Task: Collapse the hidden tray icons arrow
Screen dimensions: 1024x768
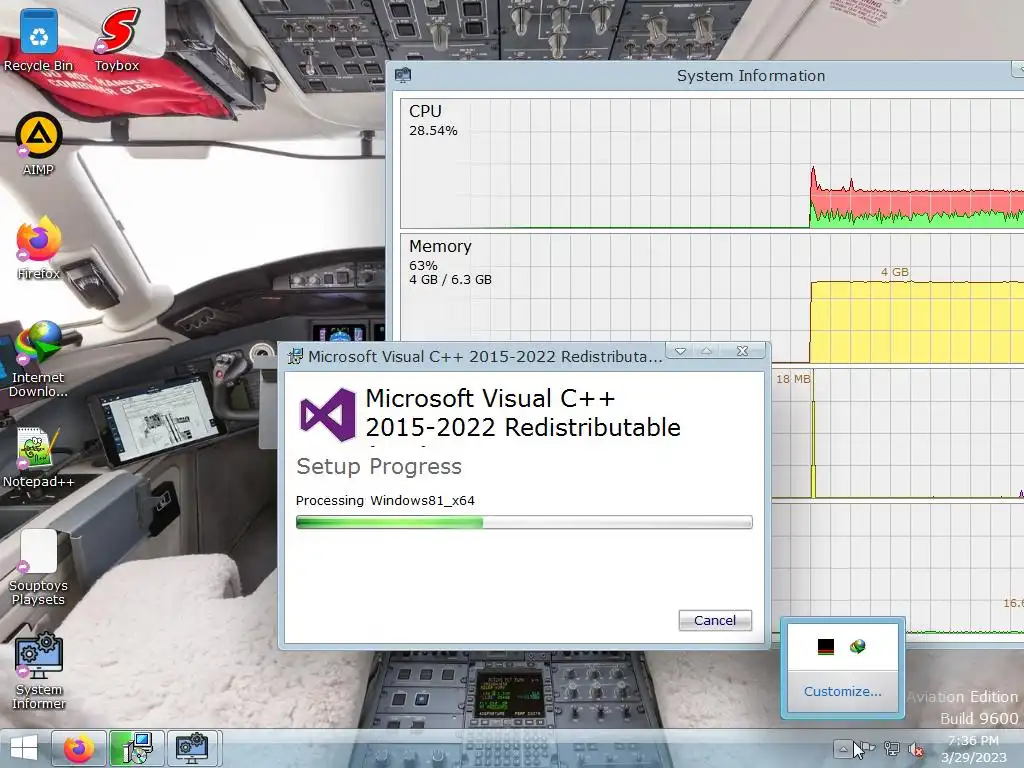Action: [x=842, y=748]
